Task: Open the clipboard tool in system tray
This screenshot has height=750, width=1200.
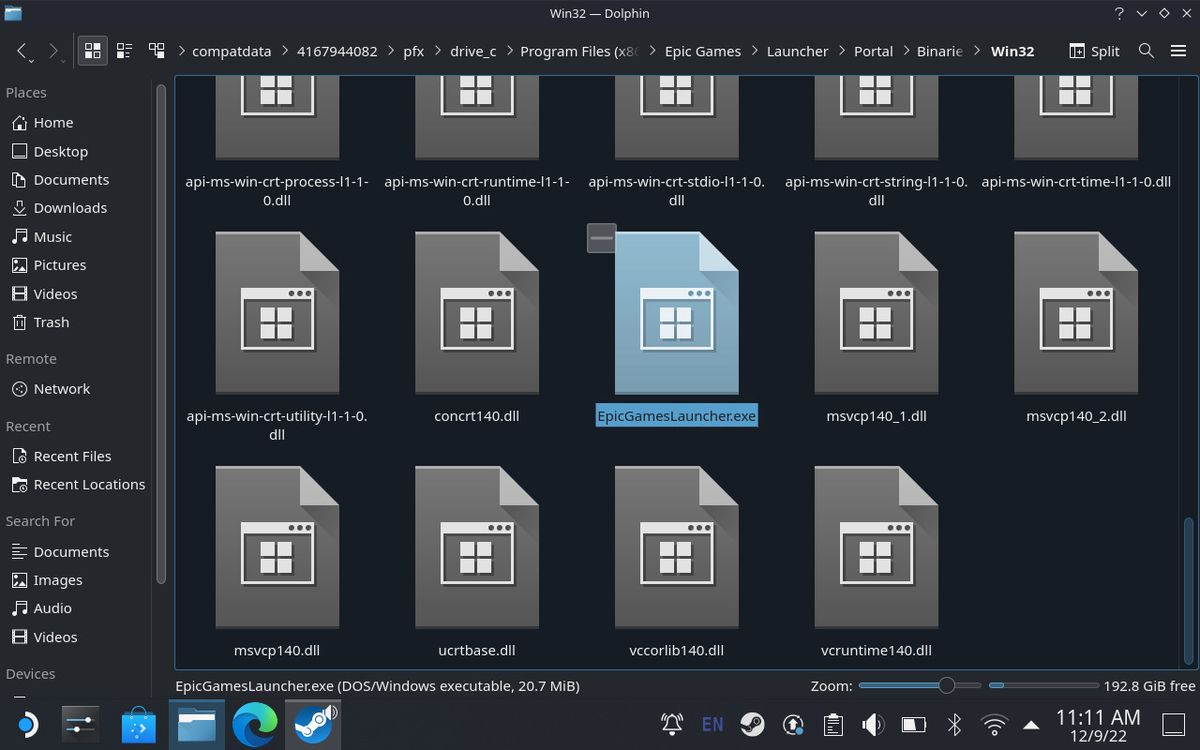Action: [834, 724]
